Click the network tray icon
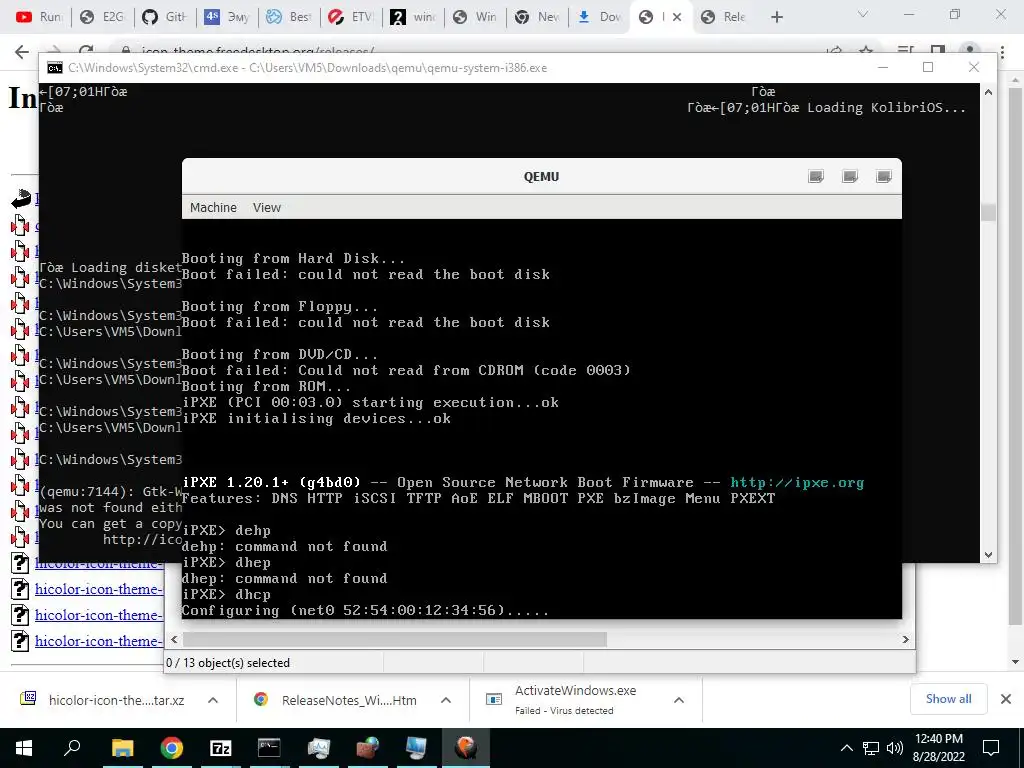The image size is (1024, 768). coord(871,748)
